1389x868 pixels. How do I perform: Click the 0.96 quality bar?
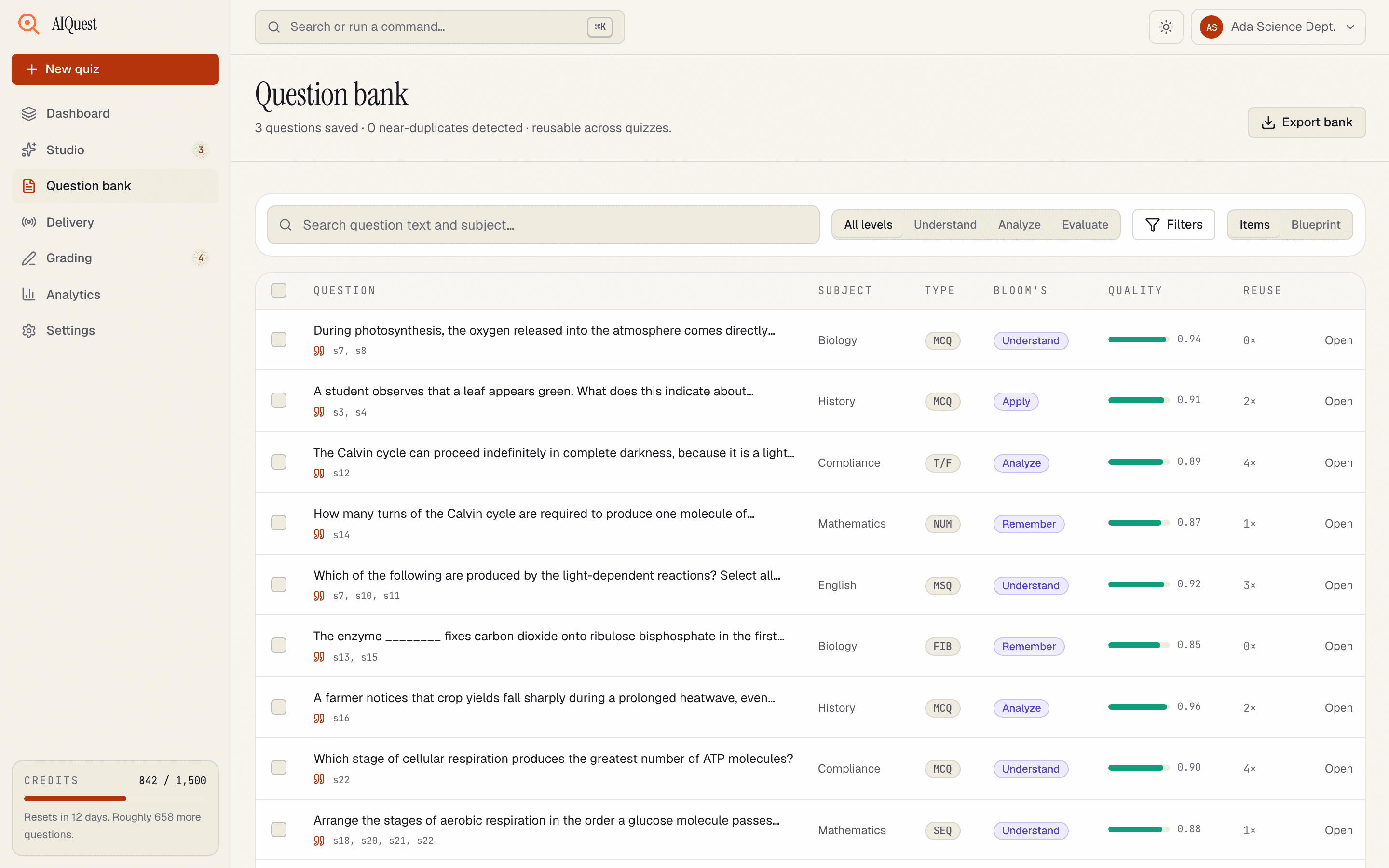pyautogui.click(x=1139, y=707)
